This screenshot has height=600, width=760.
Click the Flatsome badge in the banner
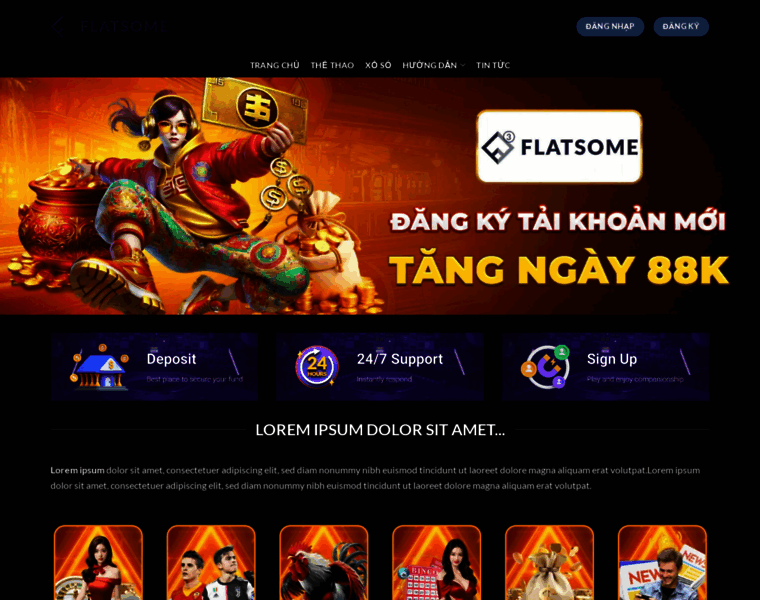coord(559,146)
